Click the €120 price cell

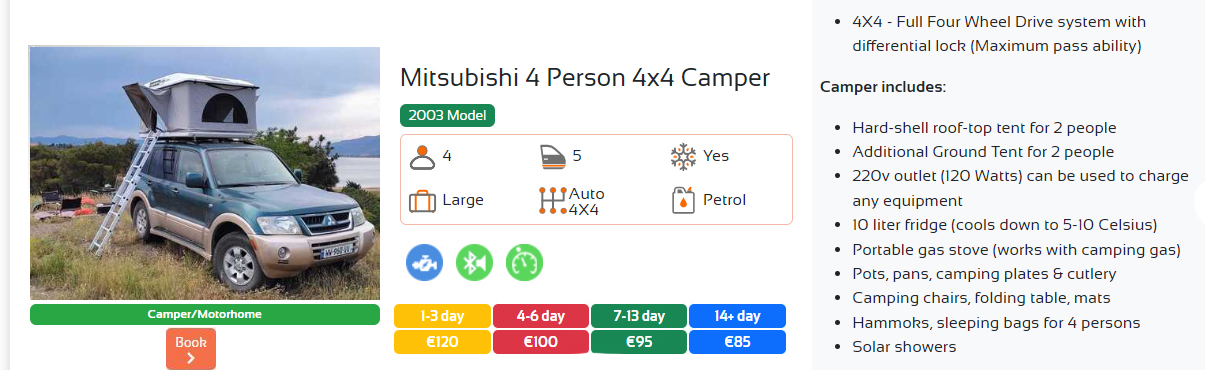pos(442,341)
